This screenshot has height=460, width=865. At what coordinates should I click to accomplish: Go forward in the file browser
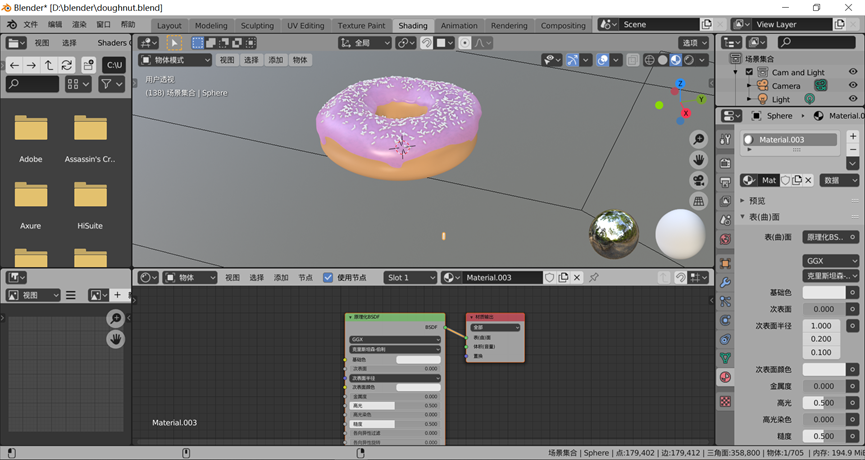31,65
